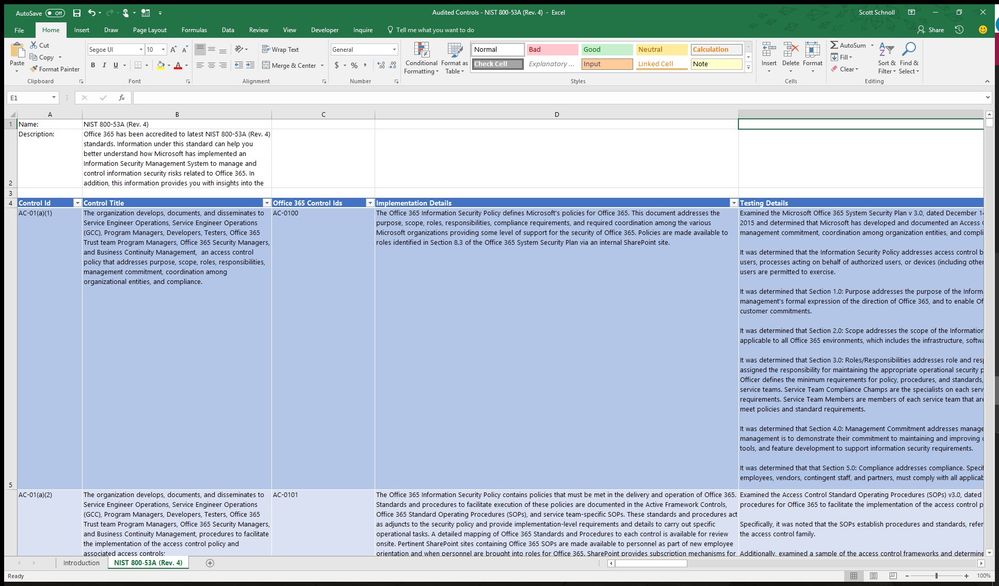Image resolution: width=999 pixels, height=586 pixels.
Task: Click the Copy button
Action: pyautogui.click(x=42, y=57)
